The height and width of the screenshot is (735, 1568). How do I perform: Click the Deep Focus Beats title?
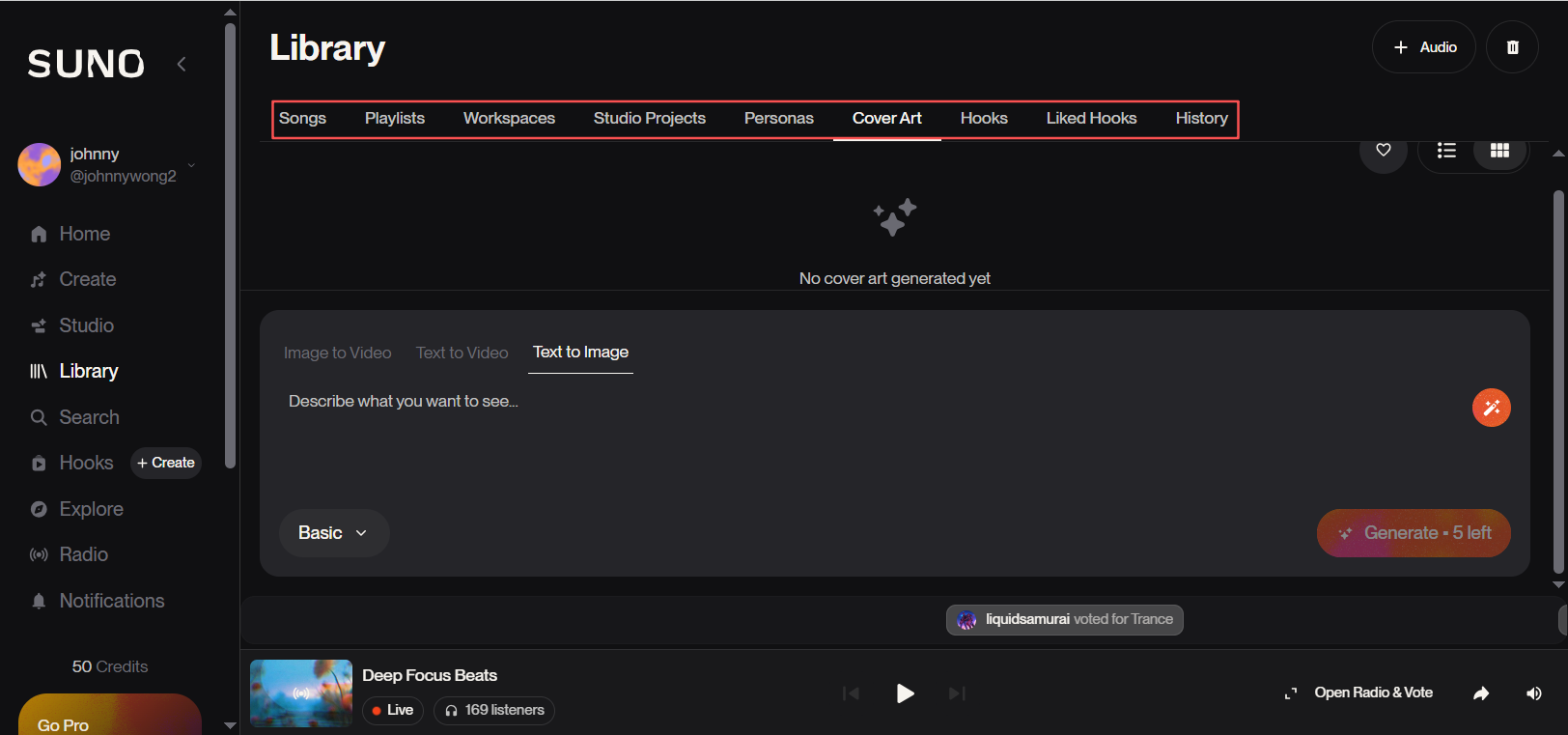tap(430, 675)
